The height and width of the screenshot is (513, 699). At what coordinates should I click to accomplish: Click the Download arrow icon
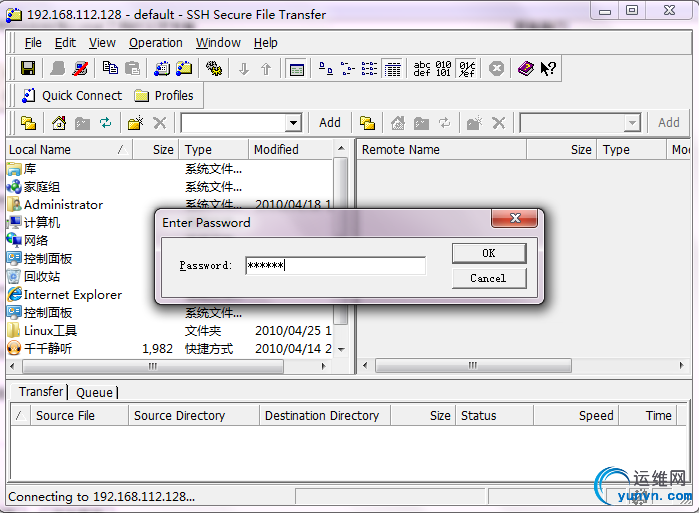[x=243, y=69]
